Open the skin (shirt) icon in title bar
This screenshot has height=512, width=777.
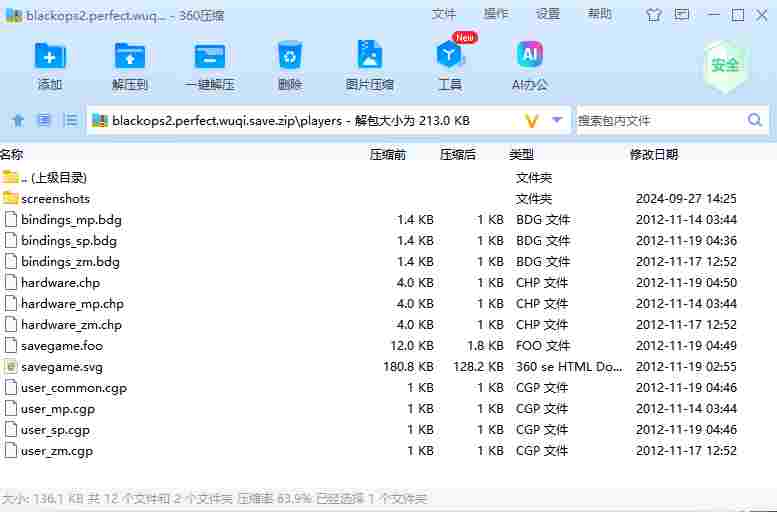pyautogui.click(x=654, y=15)
